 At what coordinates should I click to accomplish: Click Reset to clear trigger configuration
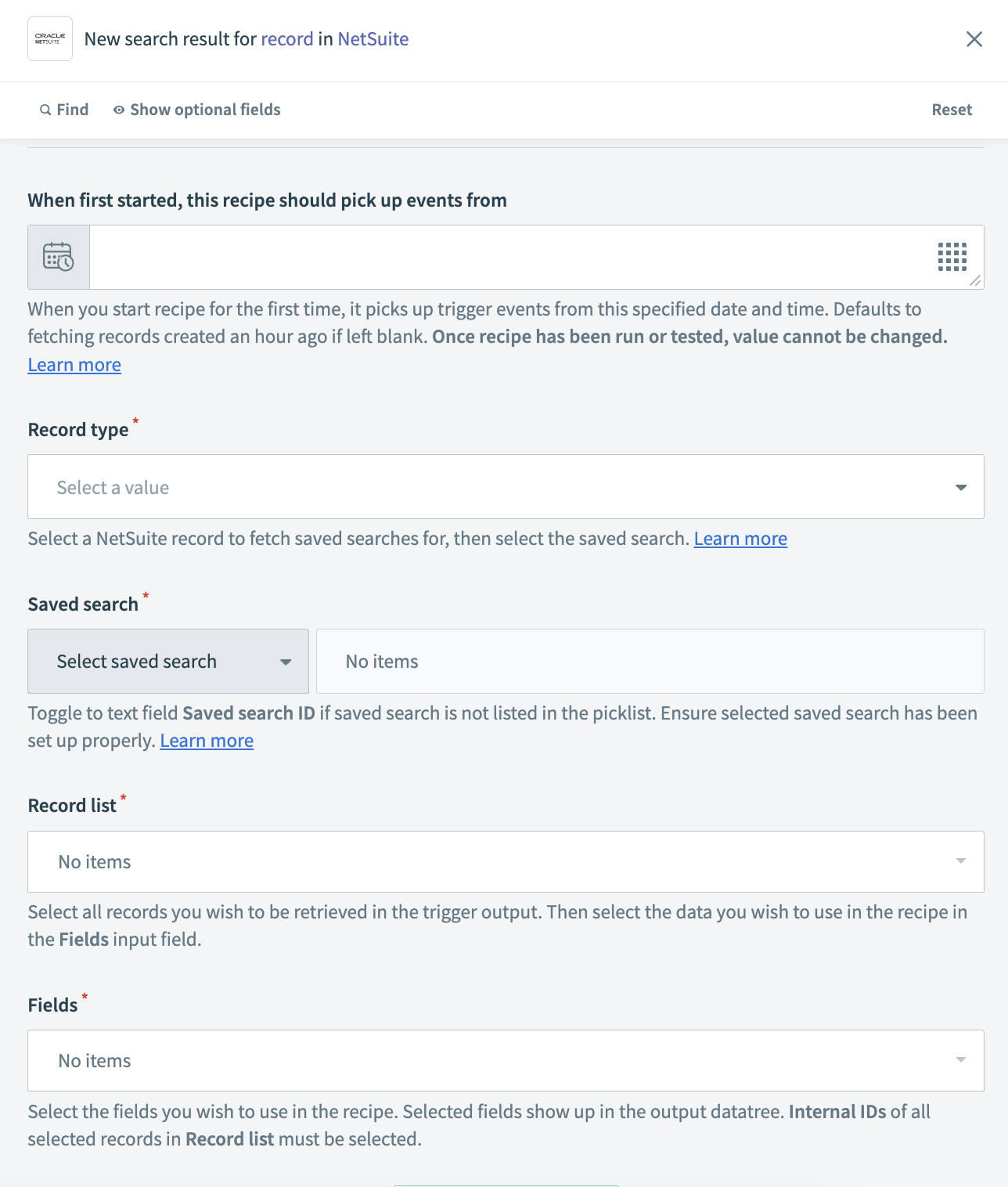coord(951,110)
